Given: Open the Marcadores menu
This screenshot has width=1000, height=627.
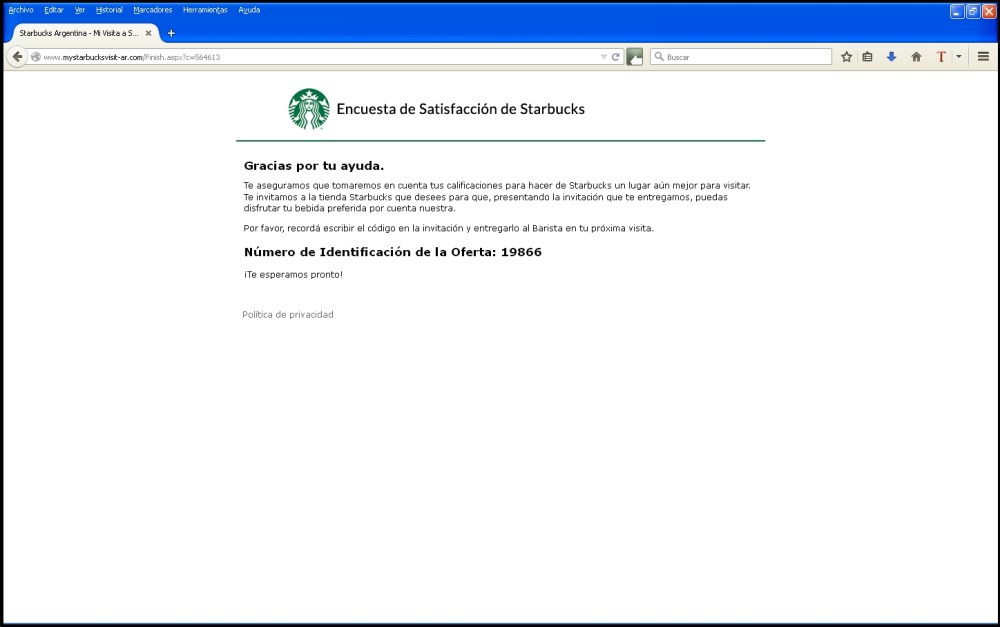Looking at the screenshot, I should [x=152, y=10].
